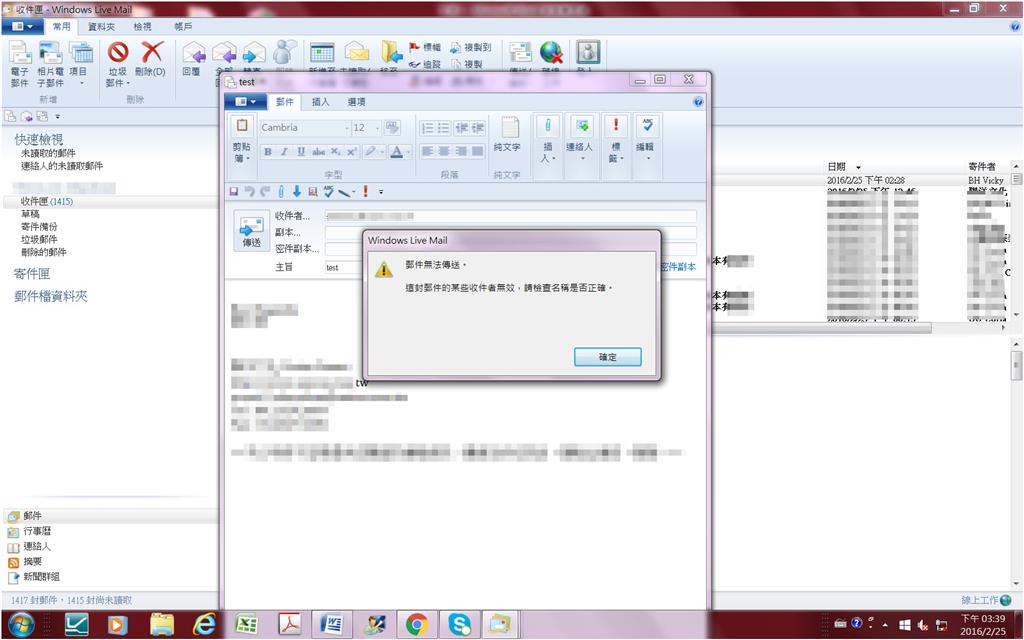
Task: Click the 複製到 copy-to icon in main ribbon
Action: click(470, 47)
